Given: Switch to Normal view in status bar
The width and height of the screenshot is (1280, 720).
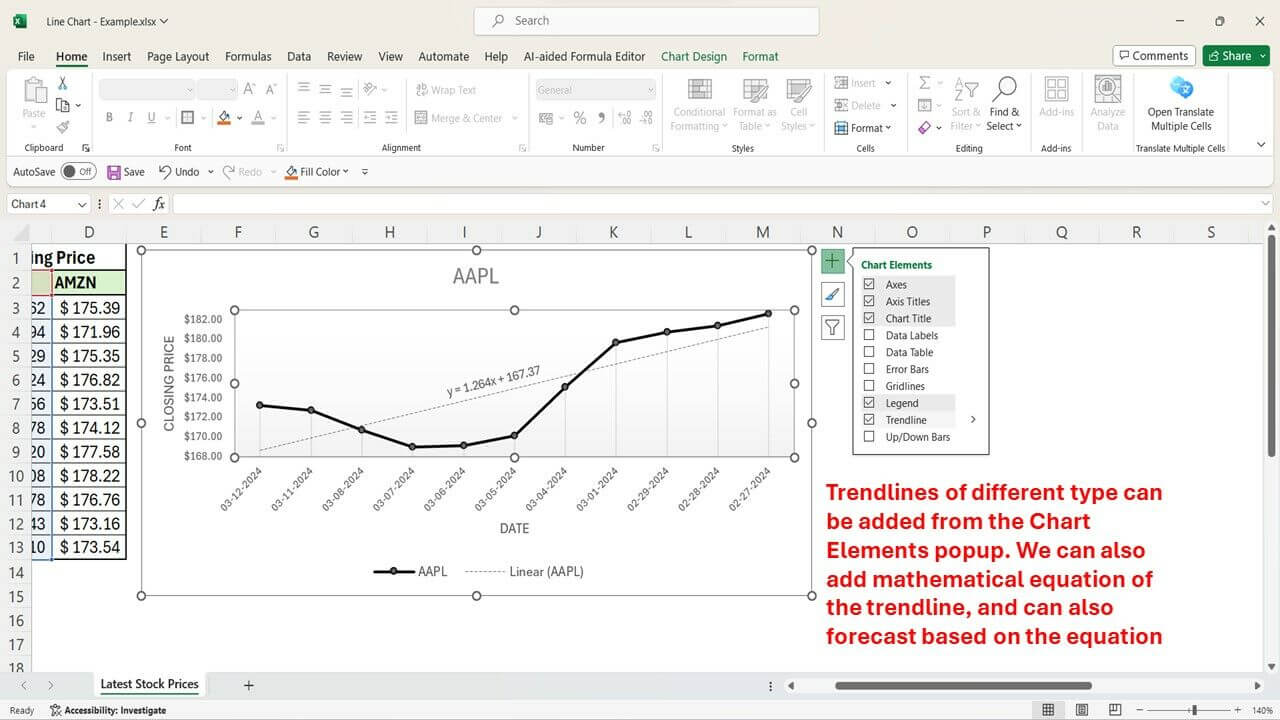Looking at the screenshot, I should tap(1048, 710).
